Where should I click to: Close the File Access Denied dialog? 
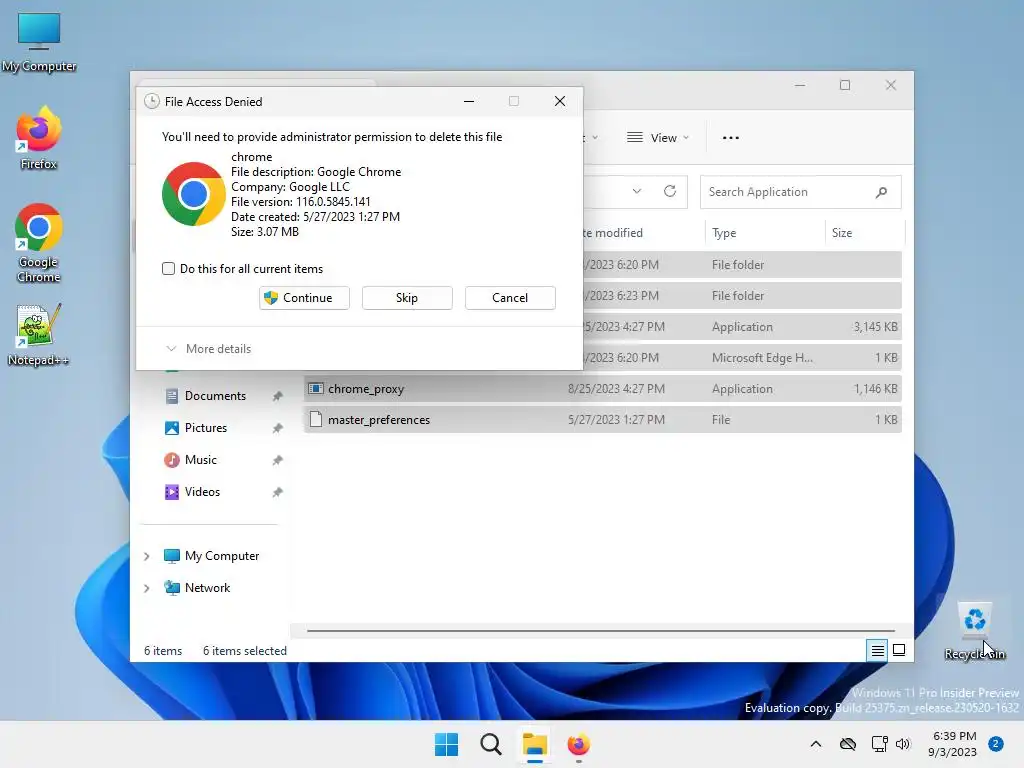[560, 101]
